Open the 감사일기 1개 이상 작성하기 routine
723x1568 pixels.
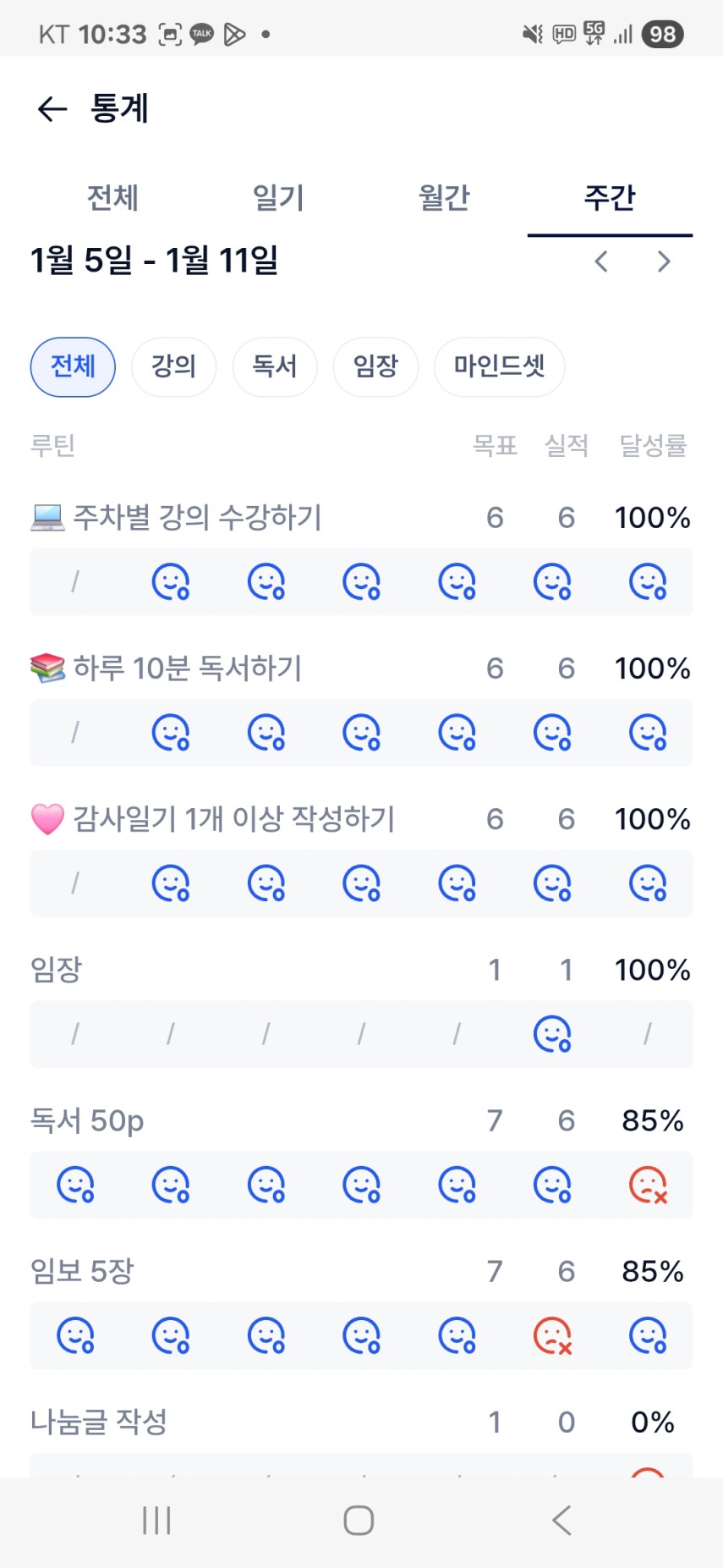click(x=233, y=819)
